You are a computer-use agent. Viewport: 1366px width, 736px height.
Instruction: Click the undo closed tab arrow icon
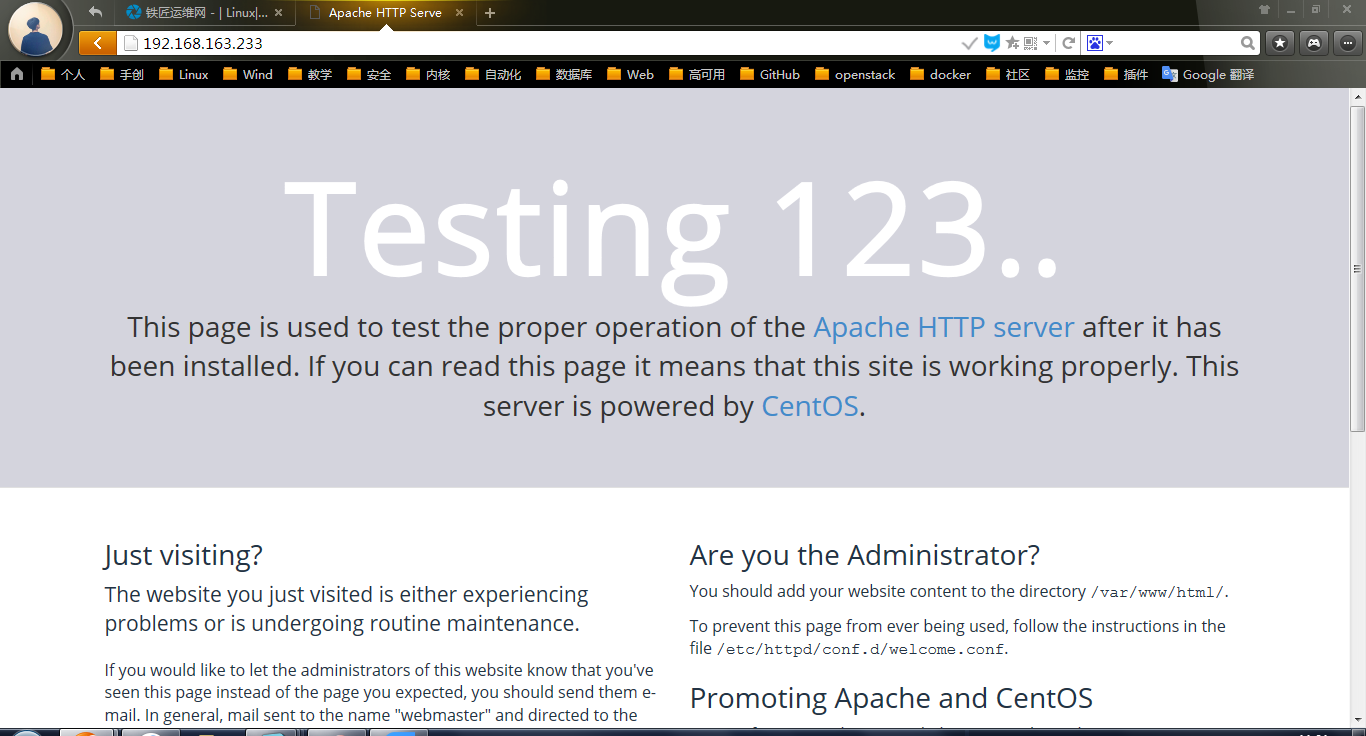tap(95, 13)
